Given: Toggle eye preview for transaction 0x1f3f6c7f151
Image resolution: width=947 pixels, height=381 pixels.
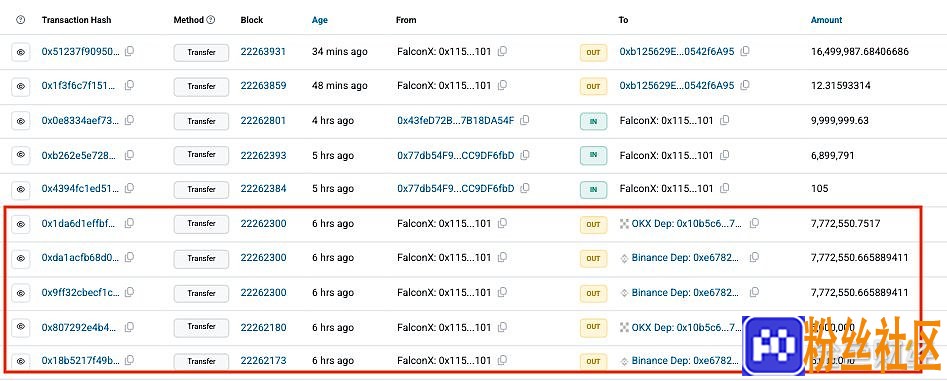Looking at the screenshot, I should [21, 87].
